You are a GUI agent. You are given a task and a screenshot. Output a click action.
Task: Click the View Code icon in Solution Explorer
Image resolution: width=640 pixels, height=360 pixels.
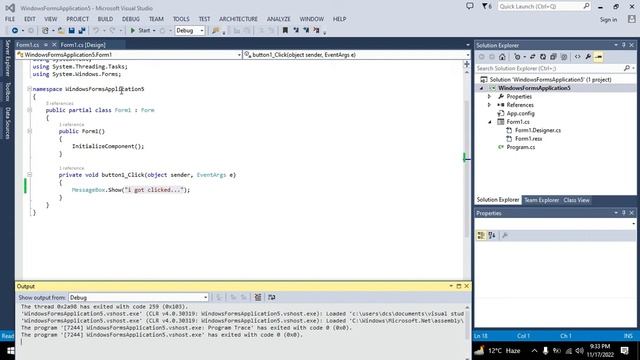coord(578,57)
